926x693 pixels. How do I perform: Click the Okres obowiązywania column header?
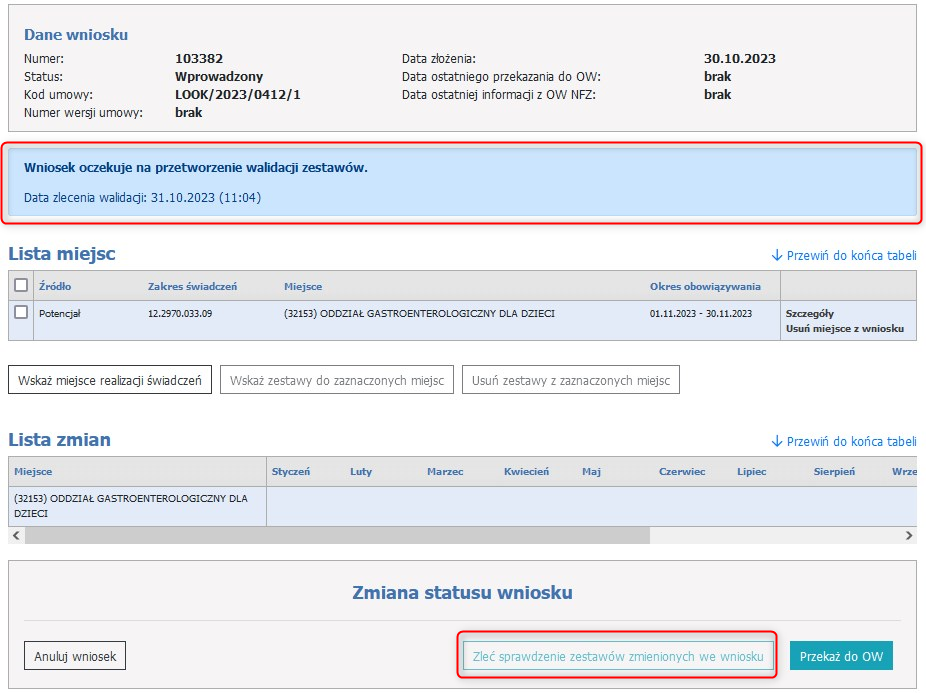click(x=705, y=286)
